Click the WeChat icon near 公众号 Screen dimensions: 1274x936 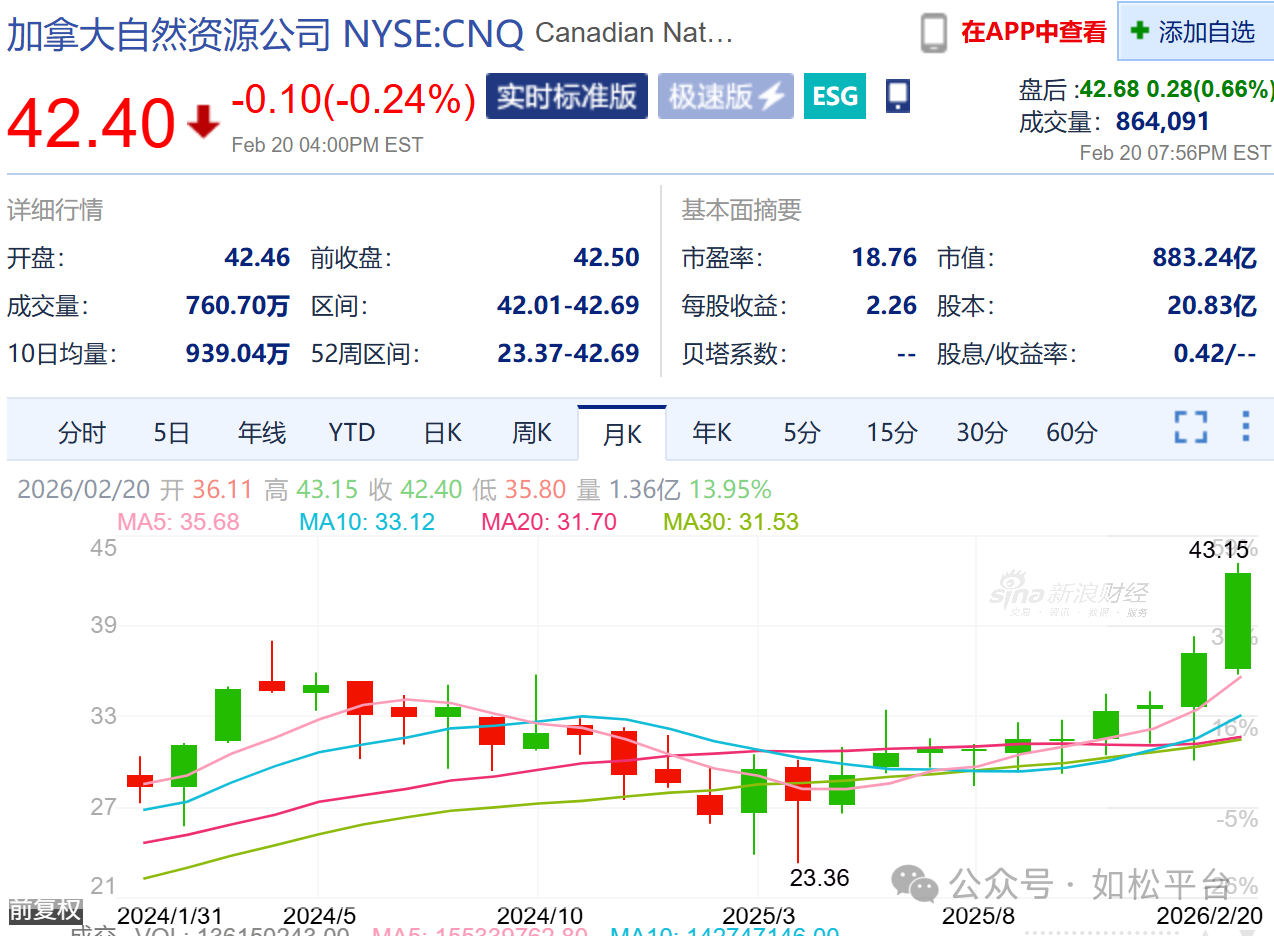click(914, 884)
